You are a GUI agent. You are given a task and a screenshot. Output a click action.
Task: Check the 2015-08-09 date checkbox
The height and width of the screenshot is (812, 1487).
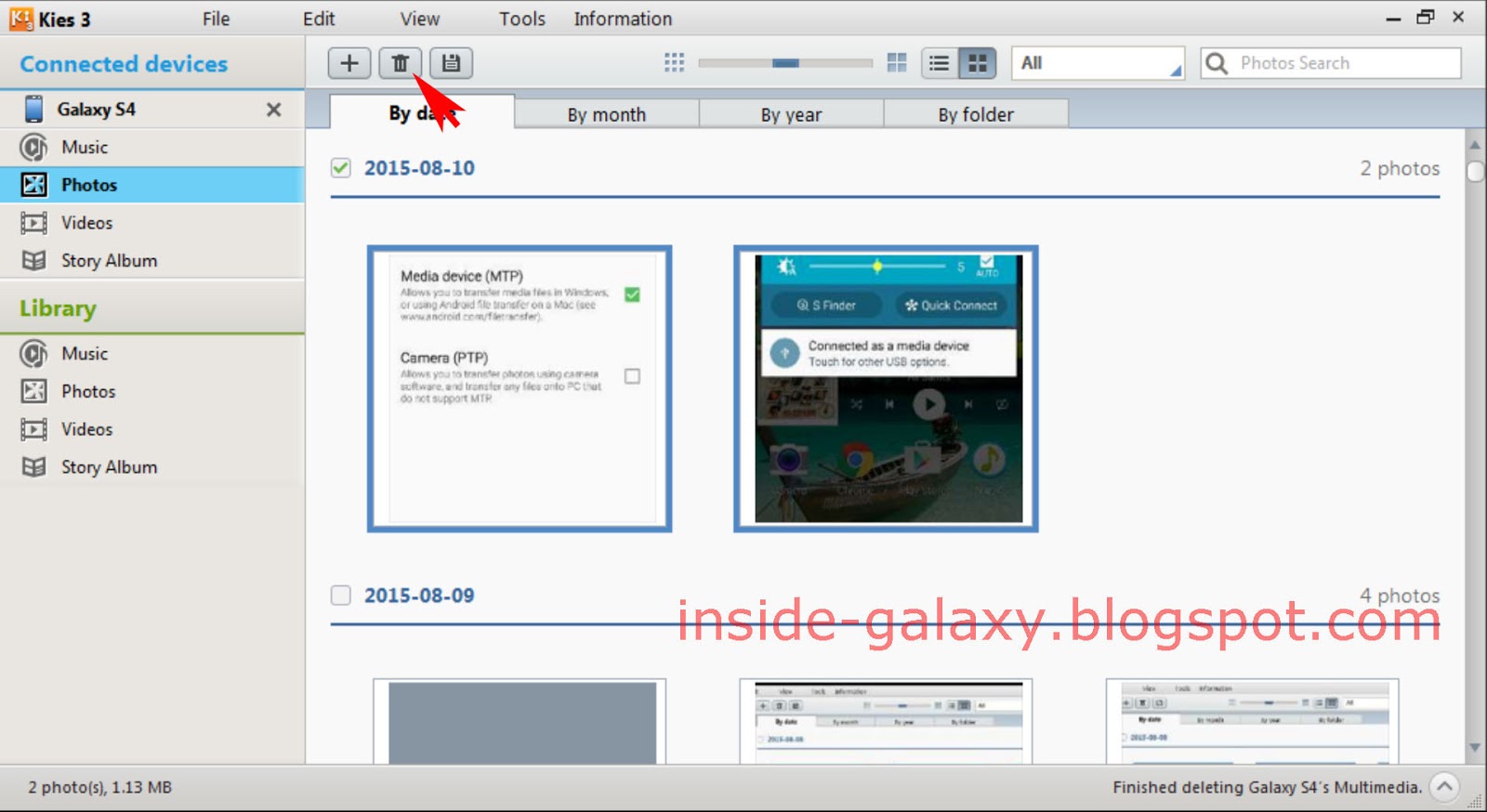[341, 595]
